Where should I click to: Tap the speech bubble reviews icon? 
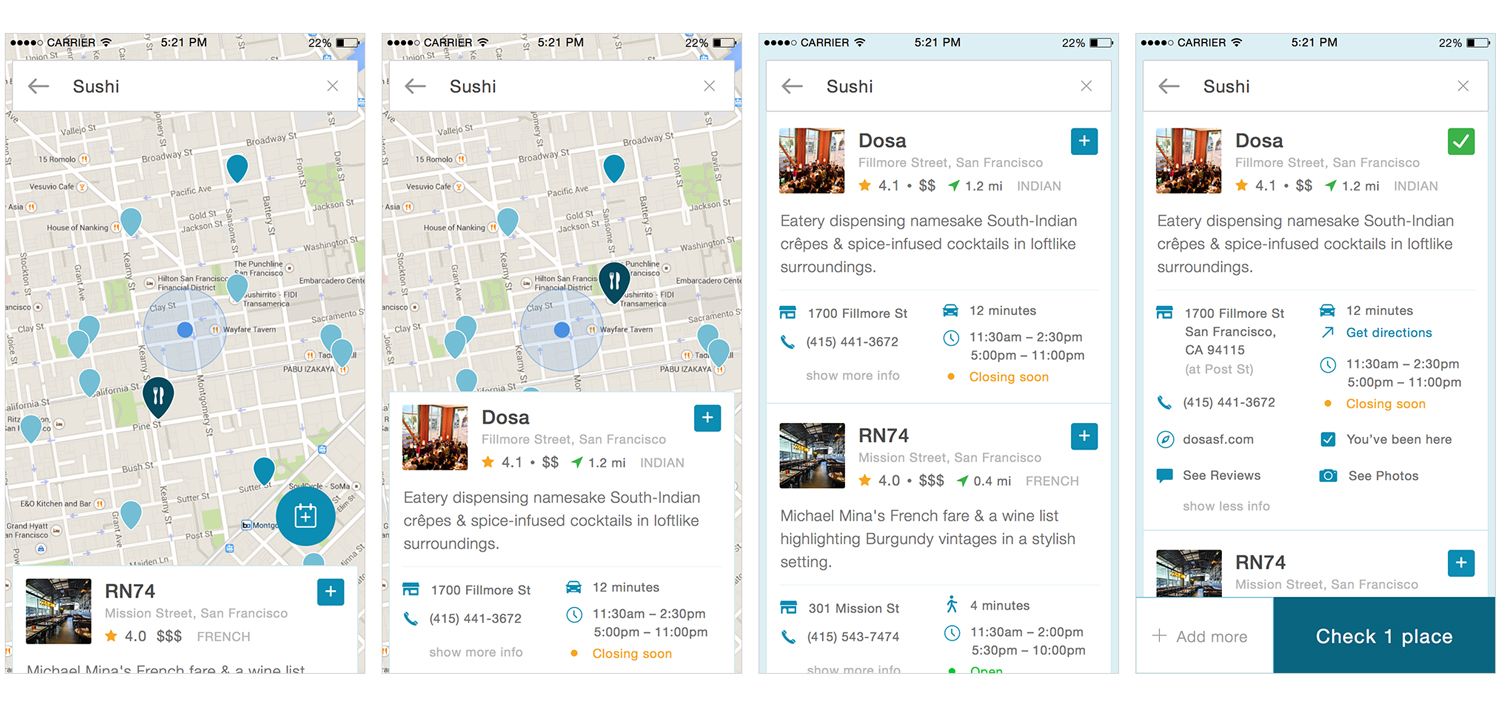(x=1165, y=476)
